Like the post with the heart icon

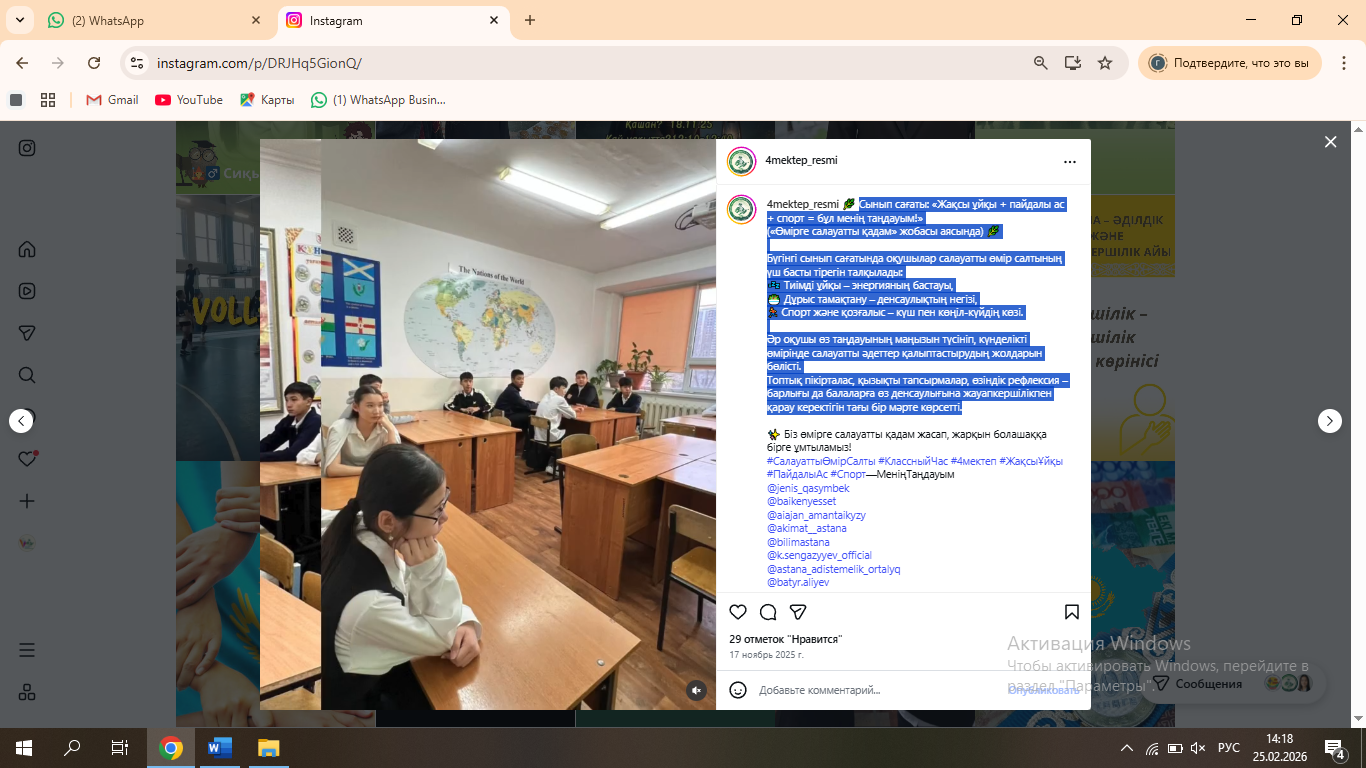tap(738, 612)
